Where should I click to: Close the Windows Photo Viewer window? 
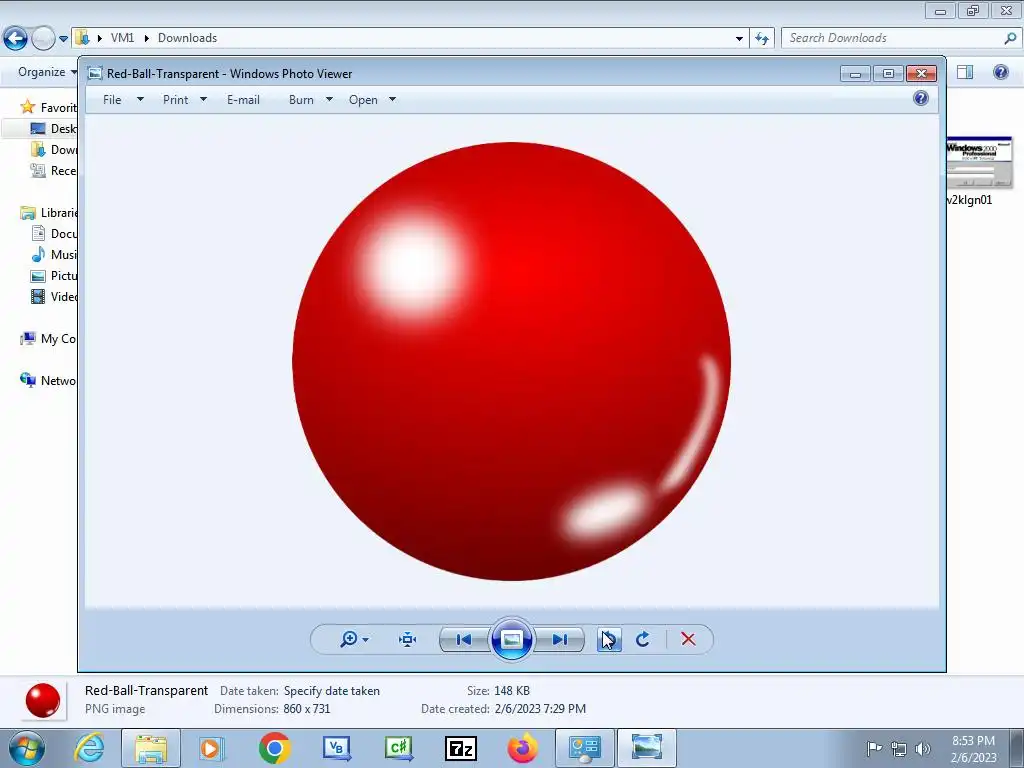pyautogui.click(x=921, y=74)
